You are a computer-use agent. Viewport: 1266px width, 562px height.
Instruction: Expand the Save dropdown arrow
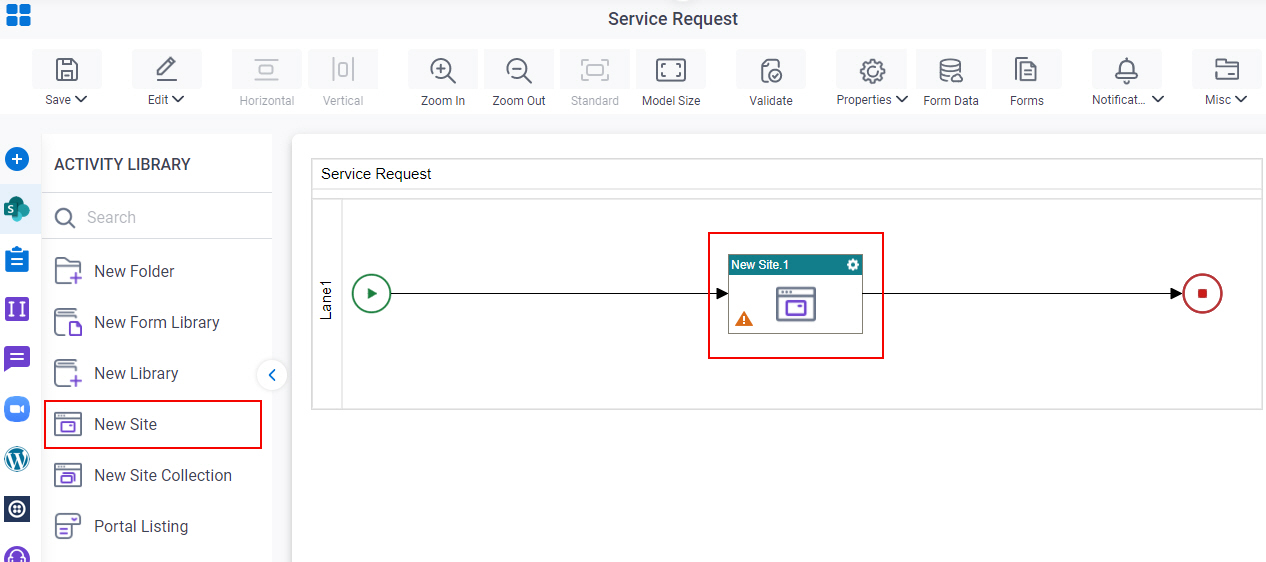point(81,99)
